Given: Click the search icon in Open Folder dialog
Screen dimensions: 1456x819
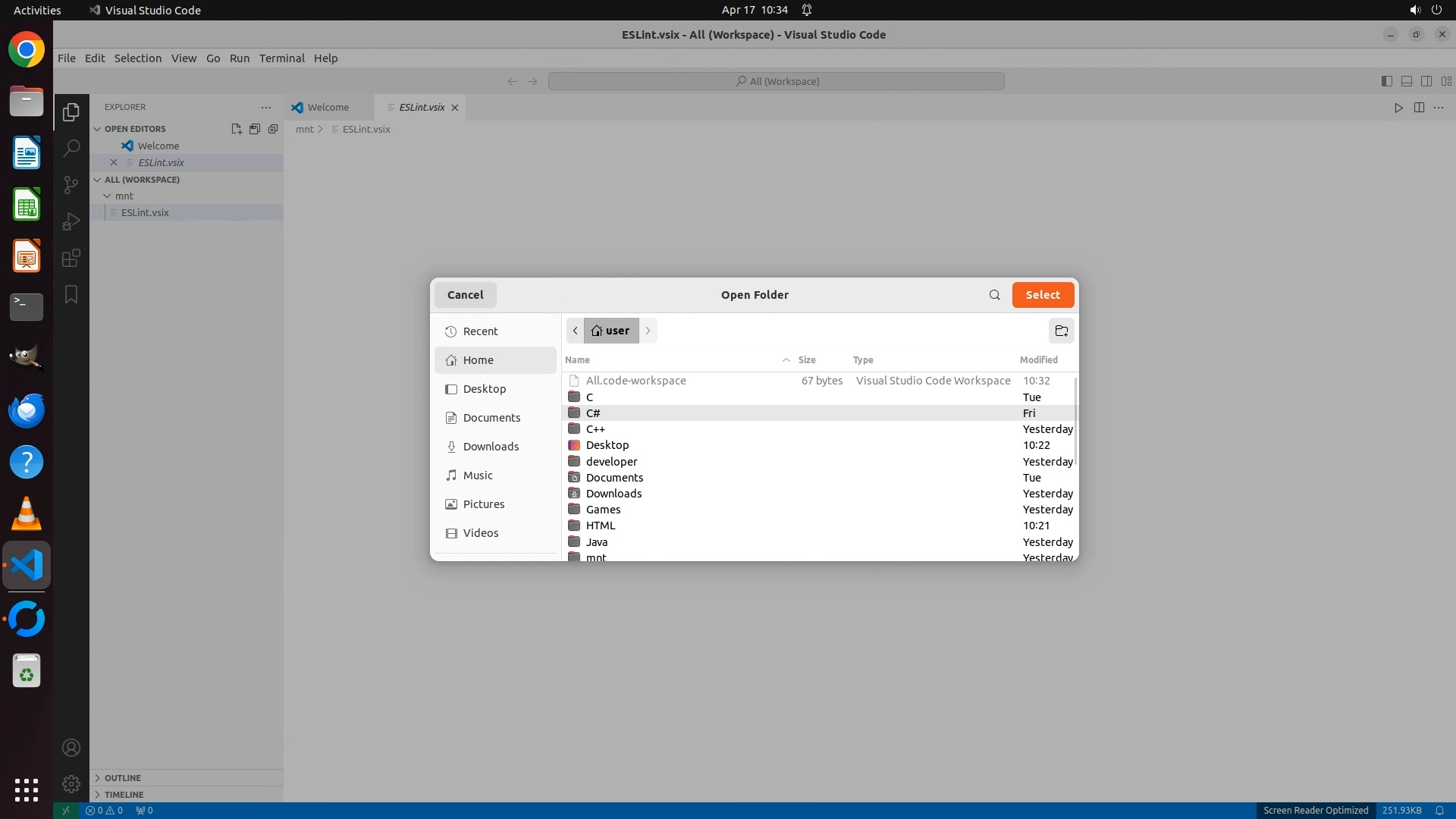Looking at the screenshot, I should pyautogui.click(x=994, y=295).
